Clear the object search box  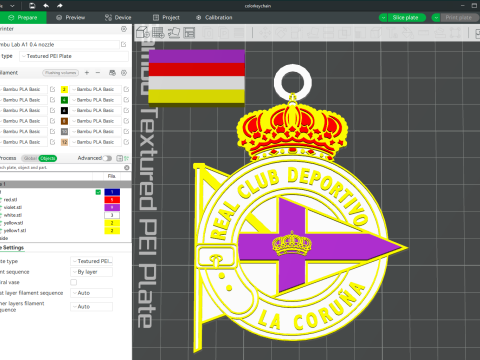coord(127,168)
